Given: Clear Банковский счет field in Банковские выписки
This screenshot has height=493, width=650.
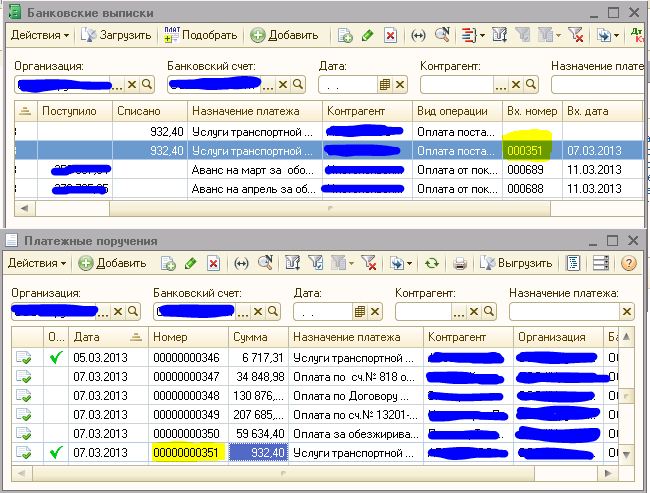Looking at the screenshot, I should pyautogui.click(x=283, y=85).
